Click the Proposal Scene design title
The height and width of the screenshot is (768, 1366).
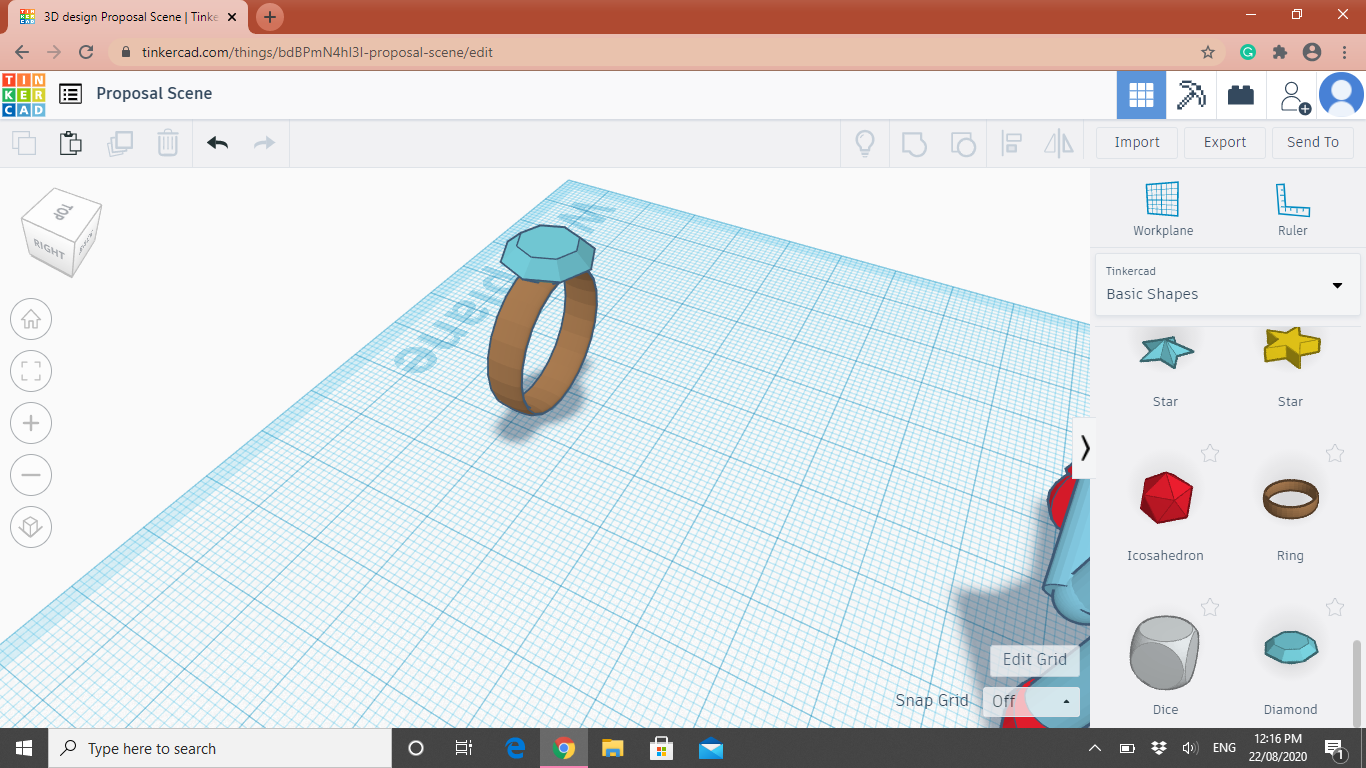[154, 93]
